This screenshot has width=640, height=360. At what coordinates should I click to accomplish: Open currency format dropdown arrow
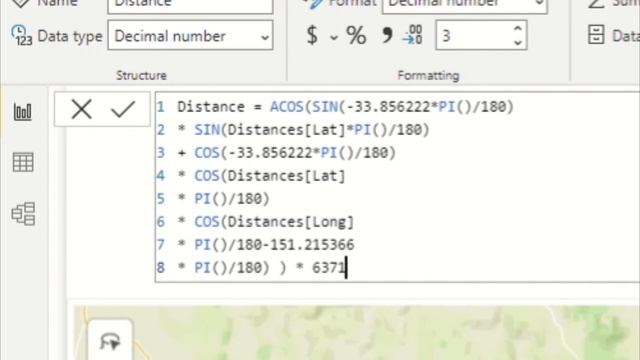[334, 38]
